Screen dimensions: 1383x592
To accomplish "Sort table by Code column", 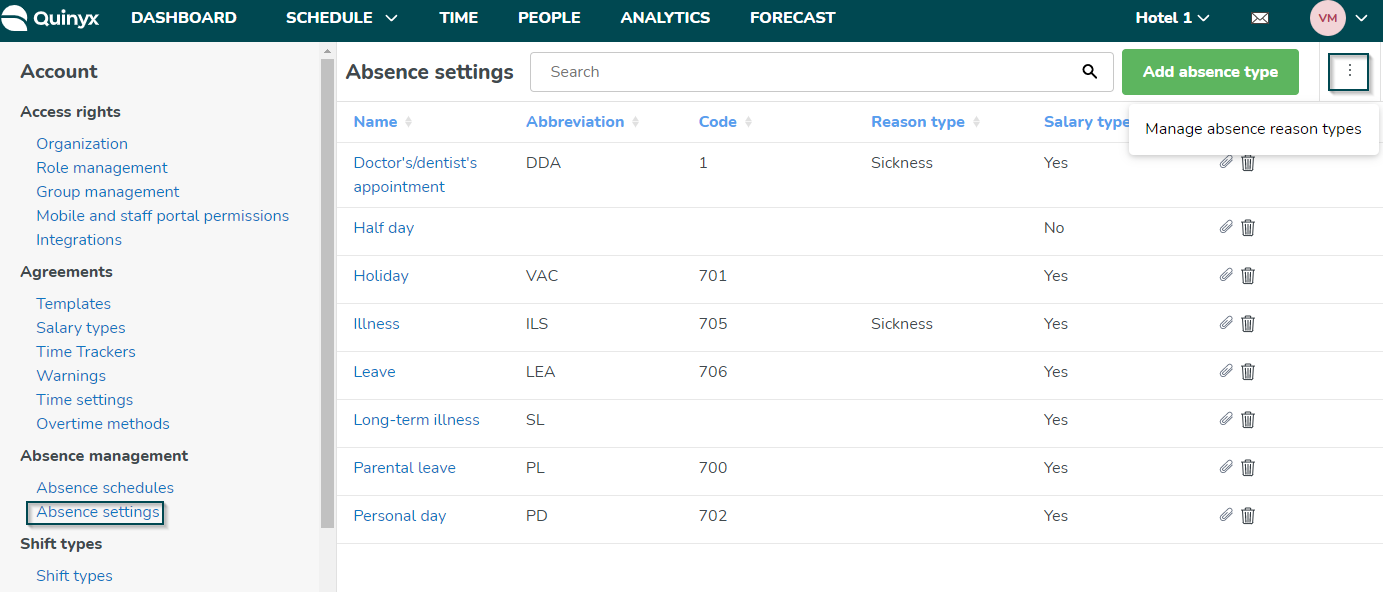I will (x=725, y=122).
